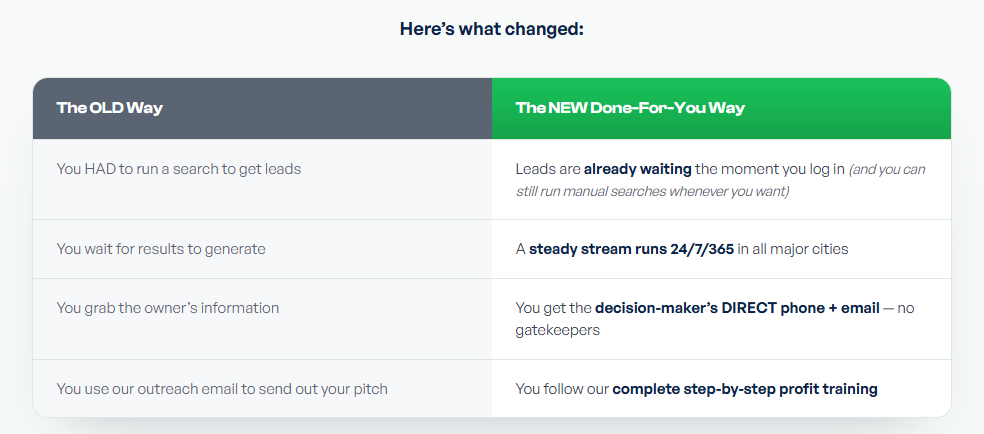The image size is (984, 434).
Task: Click 'the moment you log in' text
Action: coord(770,169)
